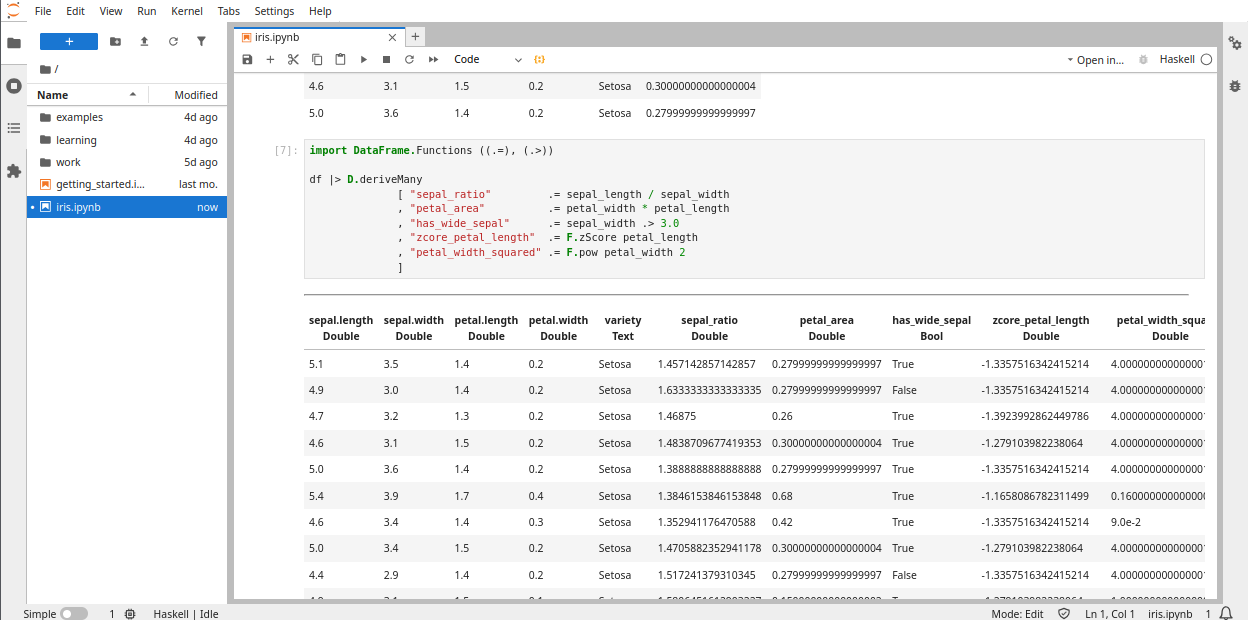Click Mode: Edit in status bar
The height and width of the screenshot is (620, 1248).
pos(1017,614)
